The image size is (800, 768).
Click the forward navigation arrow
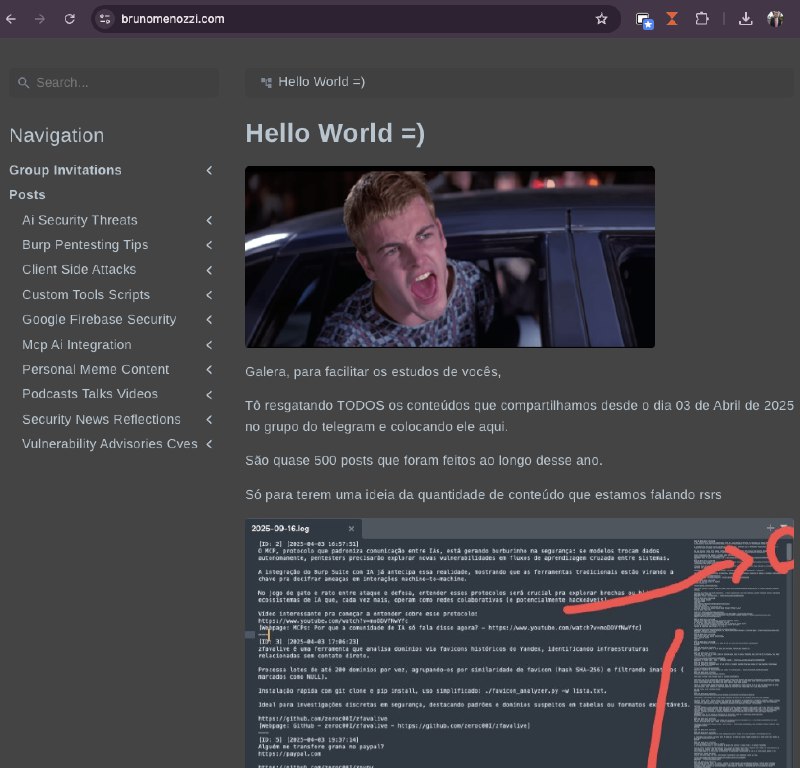pyautogui.click(x=40, y=18)
